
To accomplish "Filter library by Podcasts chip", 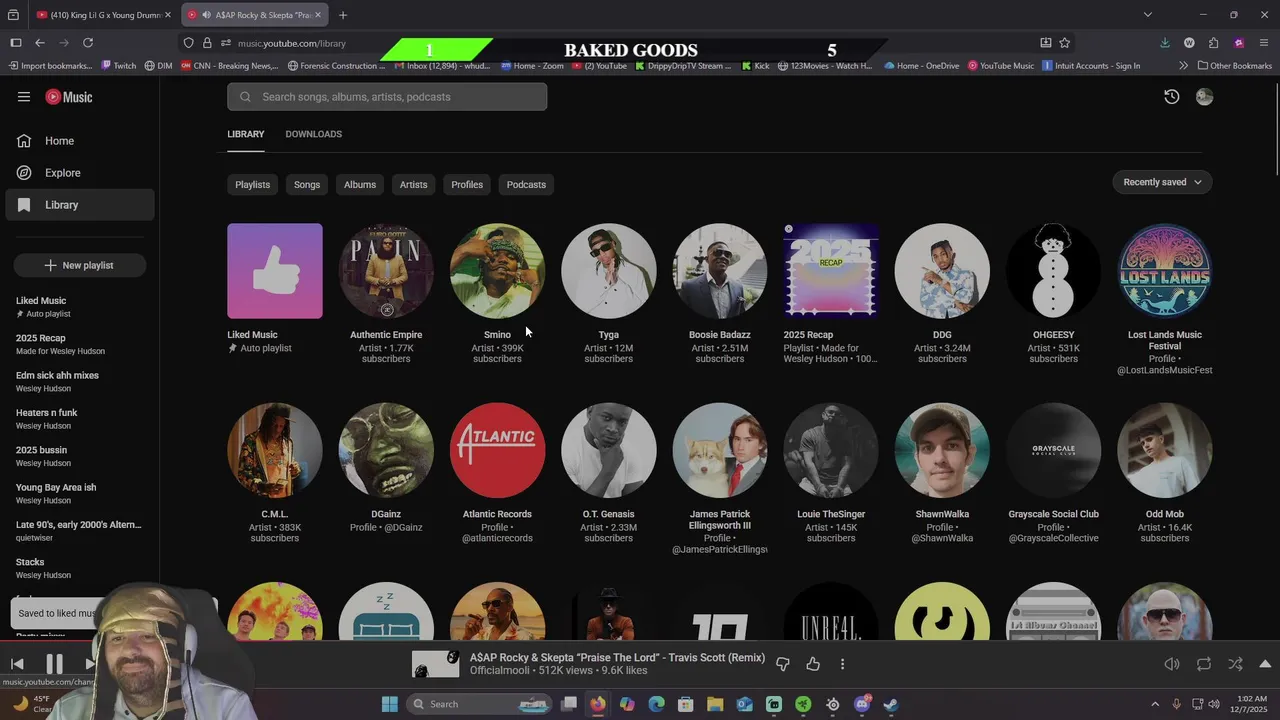I will 526,185.
